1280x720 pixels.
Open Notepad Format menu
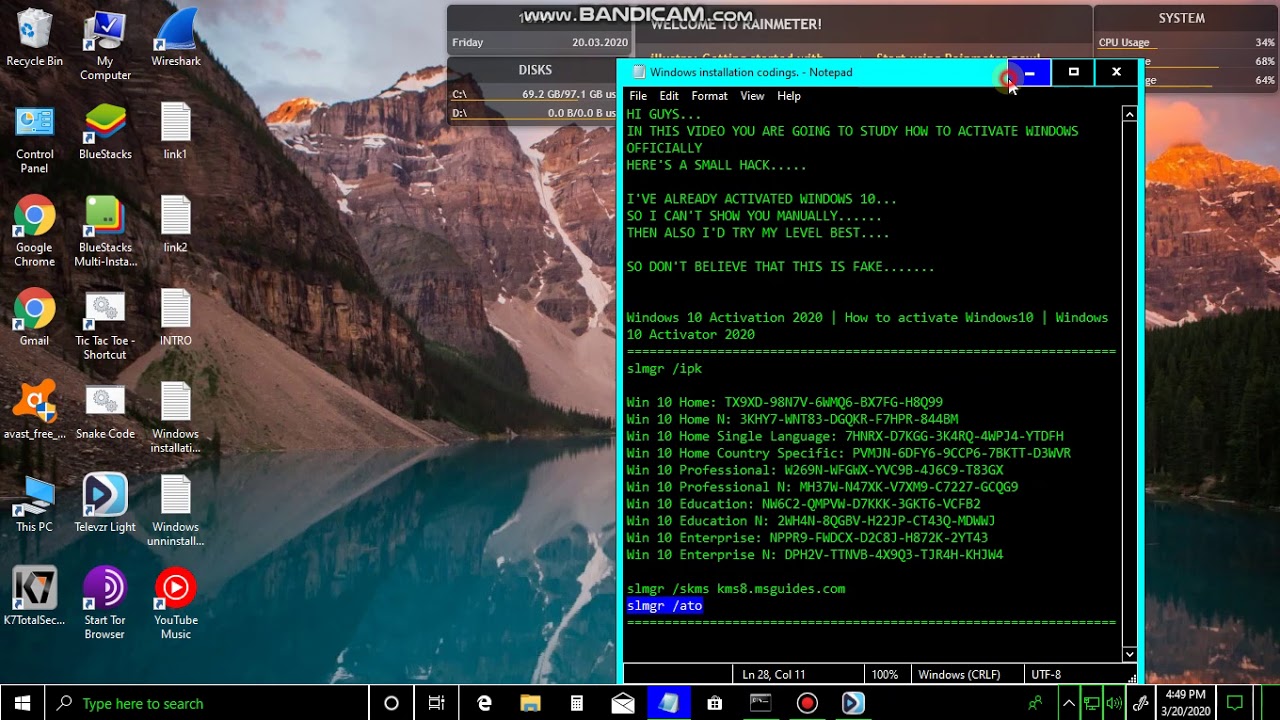pos(709,96)
